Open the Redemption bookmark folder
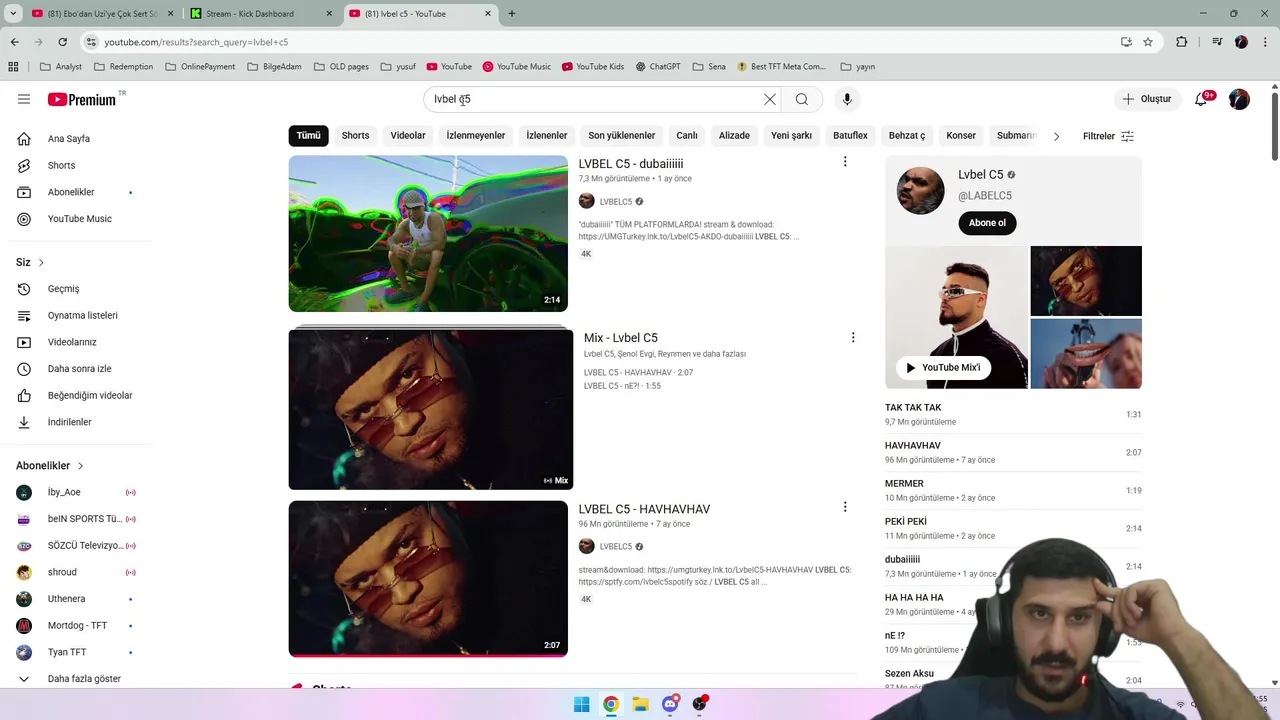Viewport: 1280px width, 720px height. tap(123, 67)
